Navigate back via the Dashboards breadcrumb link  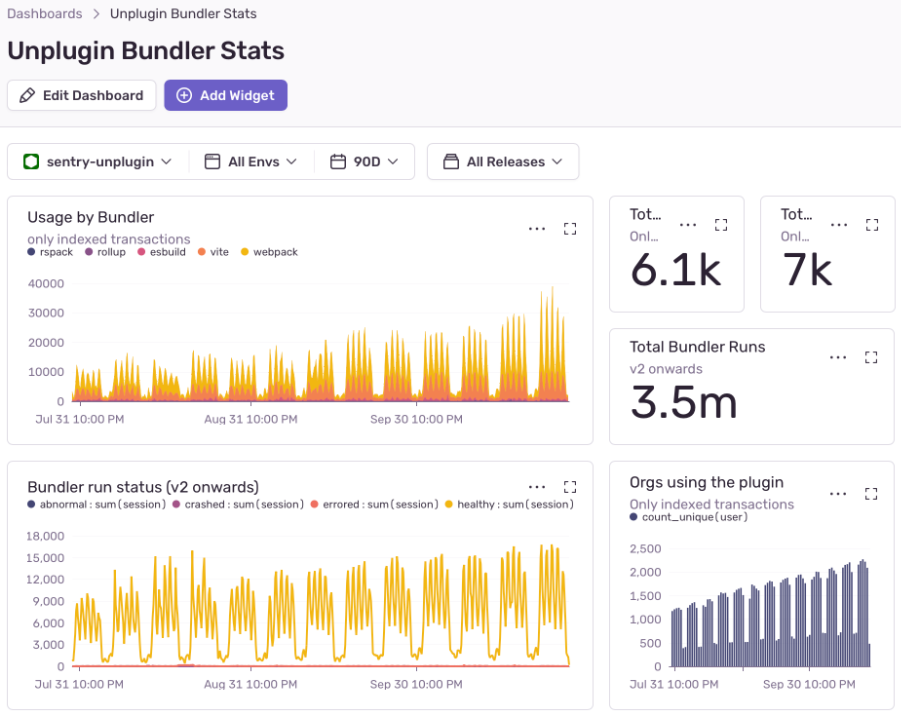tap(44, 14)
